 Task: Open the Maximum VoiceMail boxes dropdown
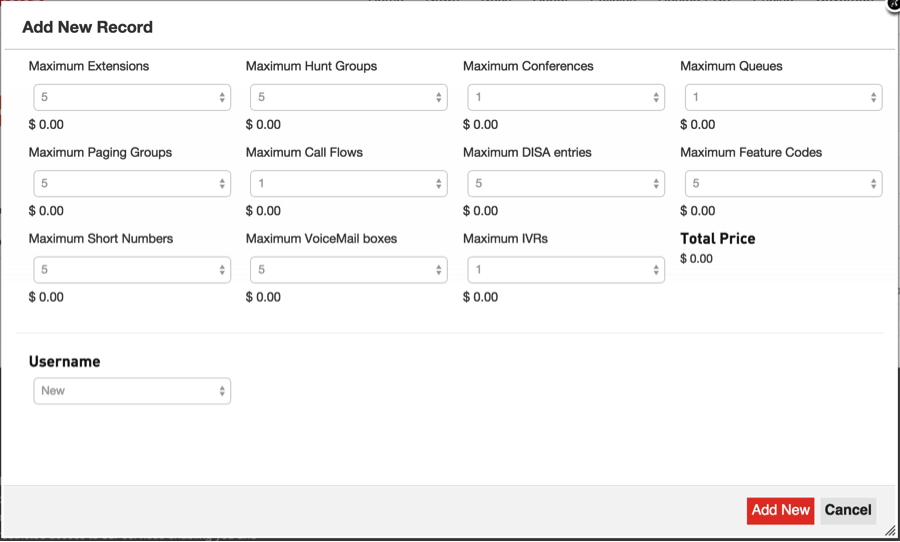[349, 270]
